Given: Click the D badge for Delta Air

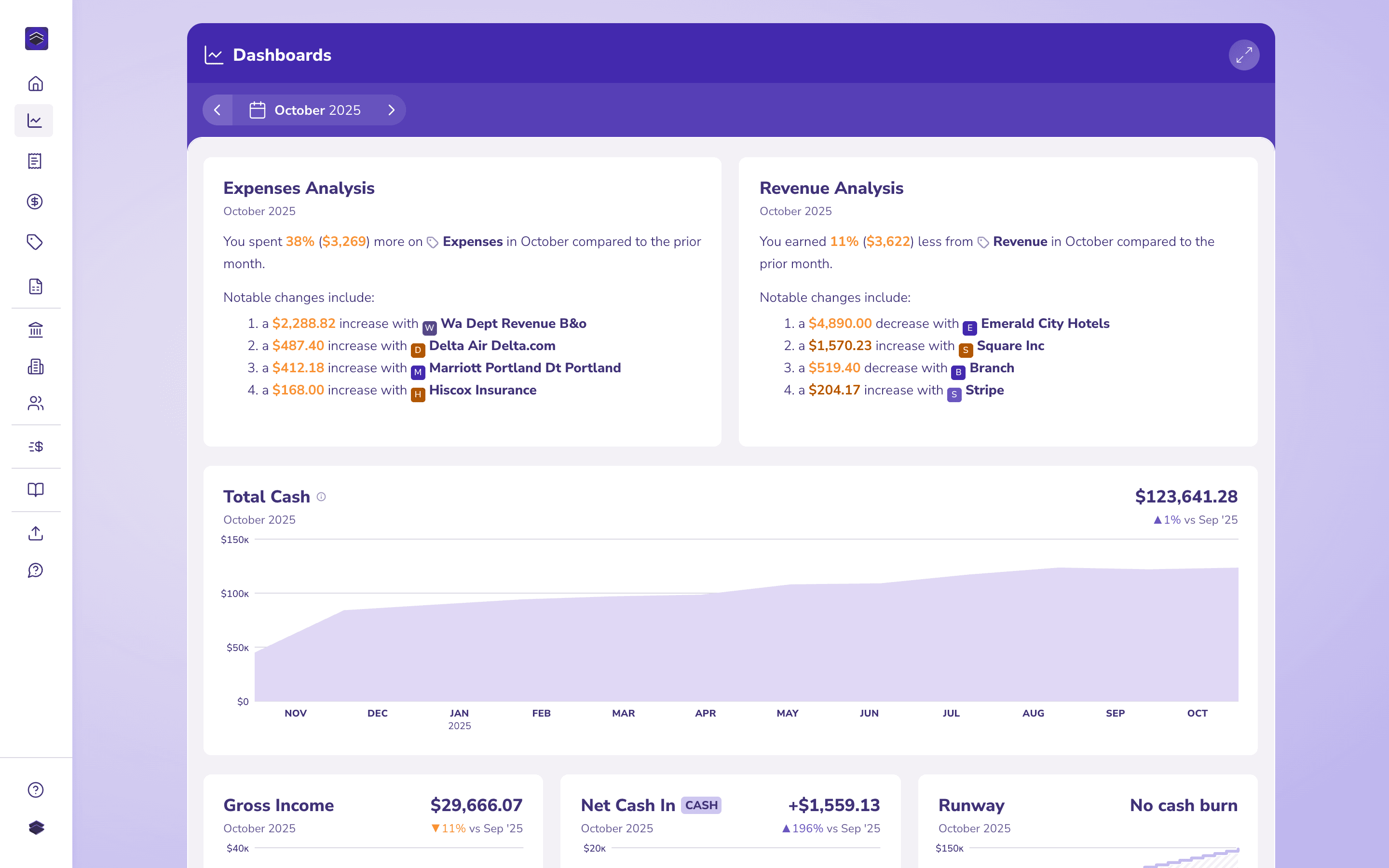Looking at the screenshot, I should point(418,350).
